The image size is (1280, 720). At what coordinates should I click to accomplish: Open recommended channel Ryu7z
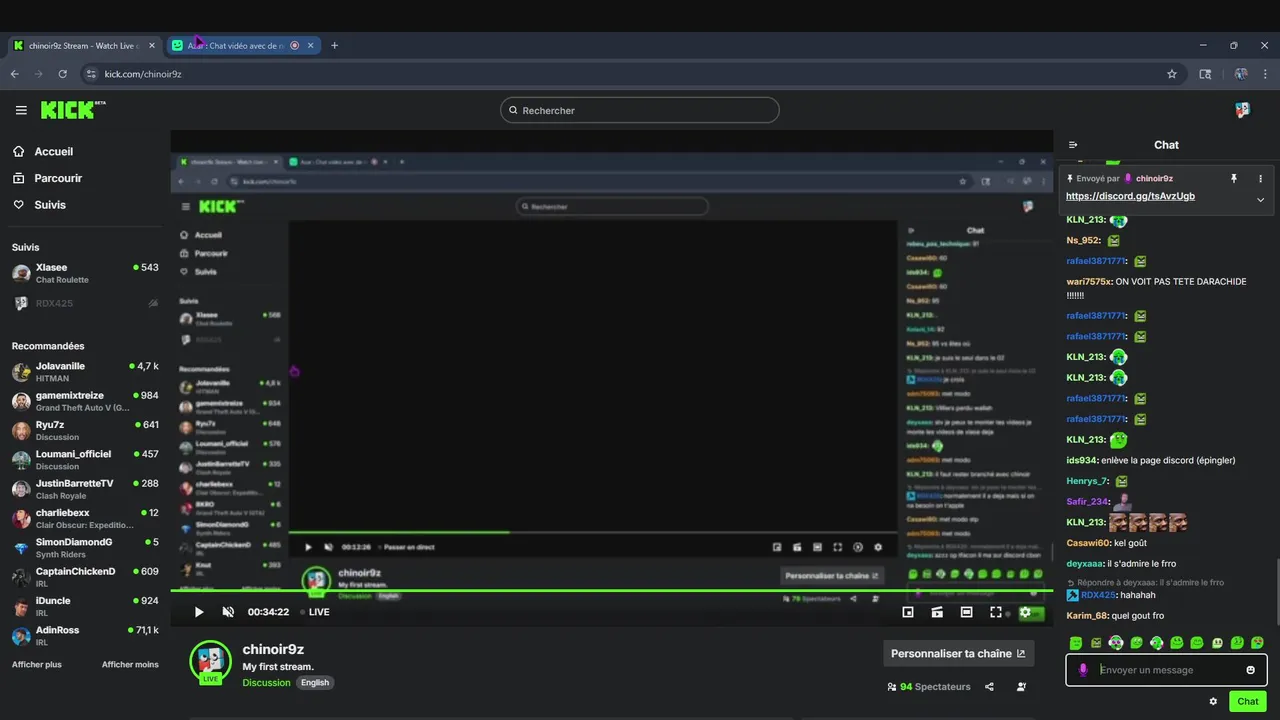pos(85,430)
